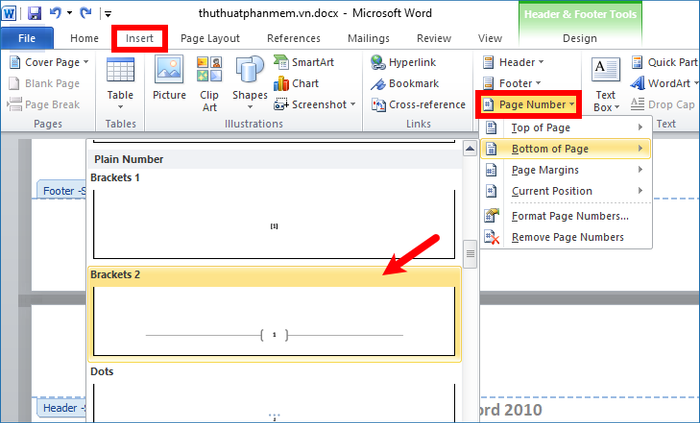Open the Header dropdown
Screen dimensions: 700x423
pyautogui.click(x=513, y=62)
